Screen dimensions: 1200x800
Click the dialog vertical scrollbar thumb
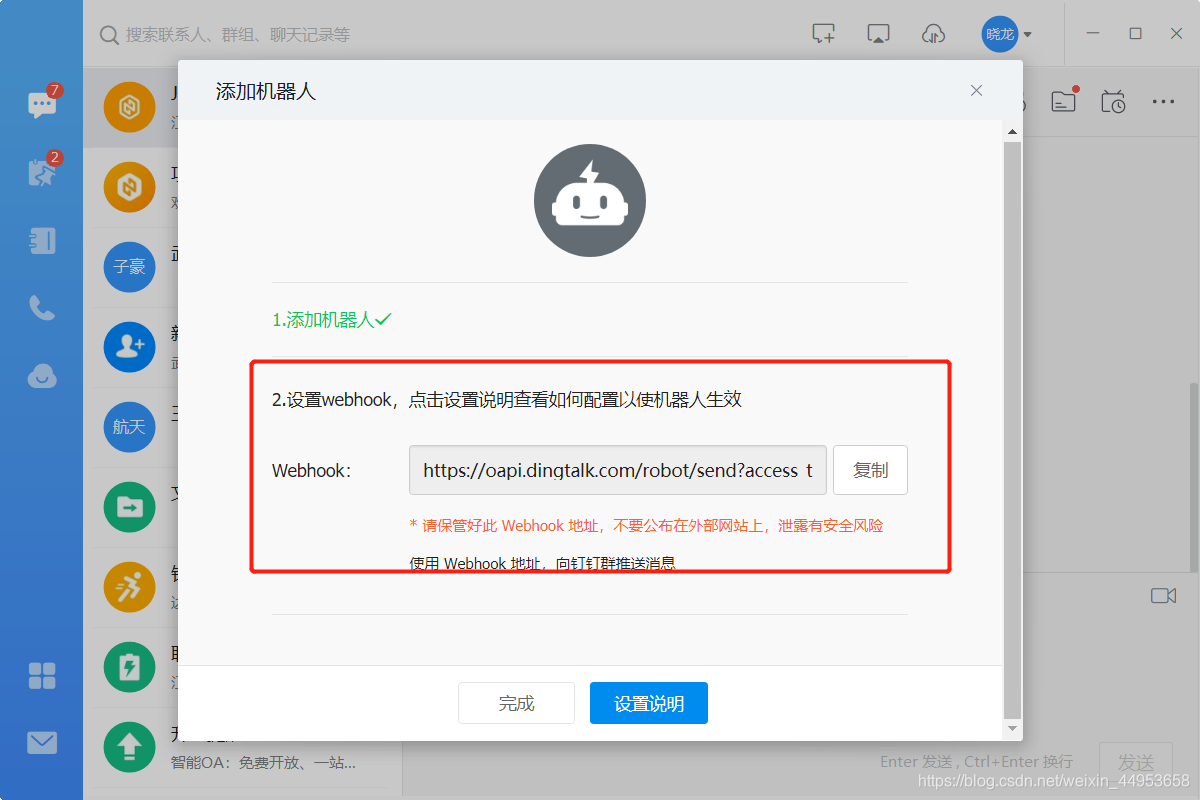[x=1012, y=430]
